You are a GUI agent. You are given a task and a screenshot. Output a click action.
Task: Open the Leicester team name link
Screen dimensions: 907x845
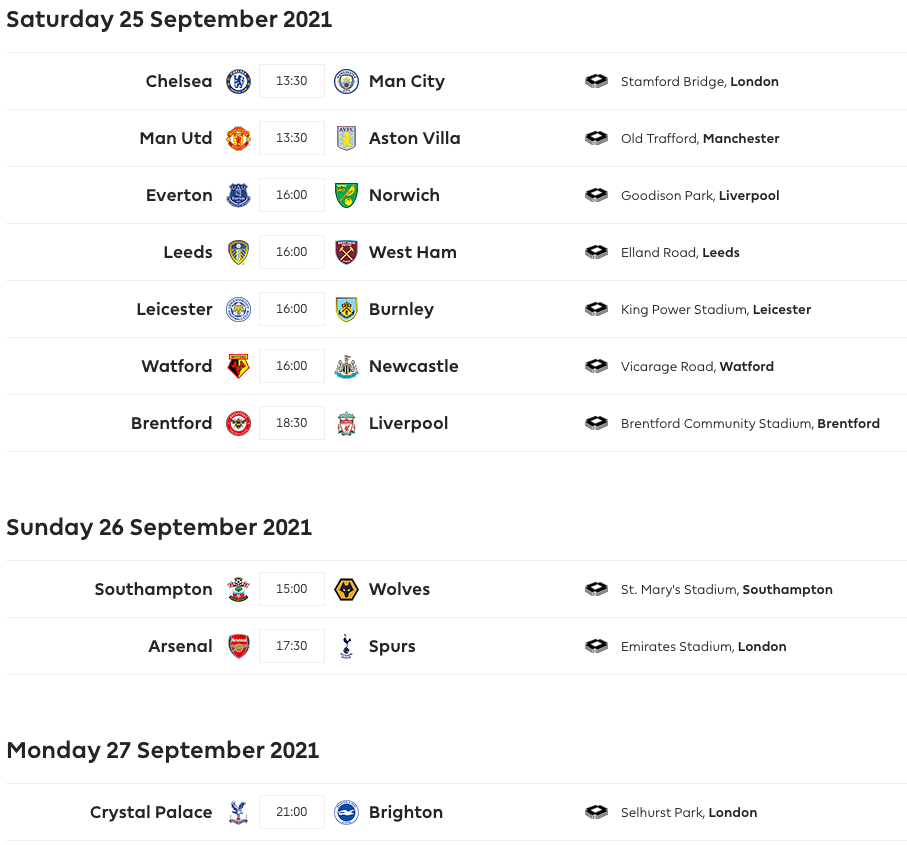(174, 309)
